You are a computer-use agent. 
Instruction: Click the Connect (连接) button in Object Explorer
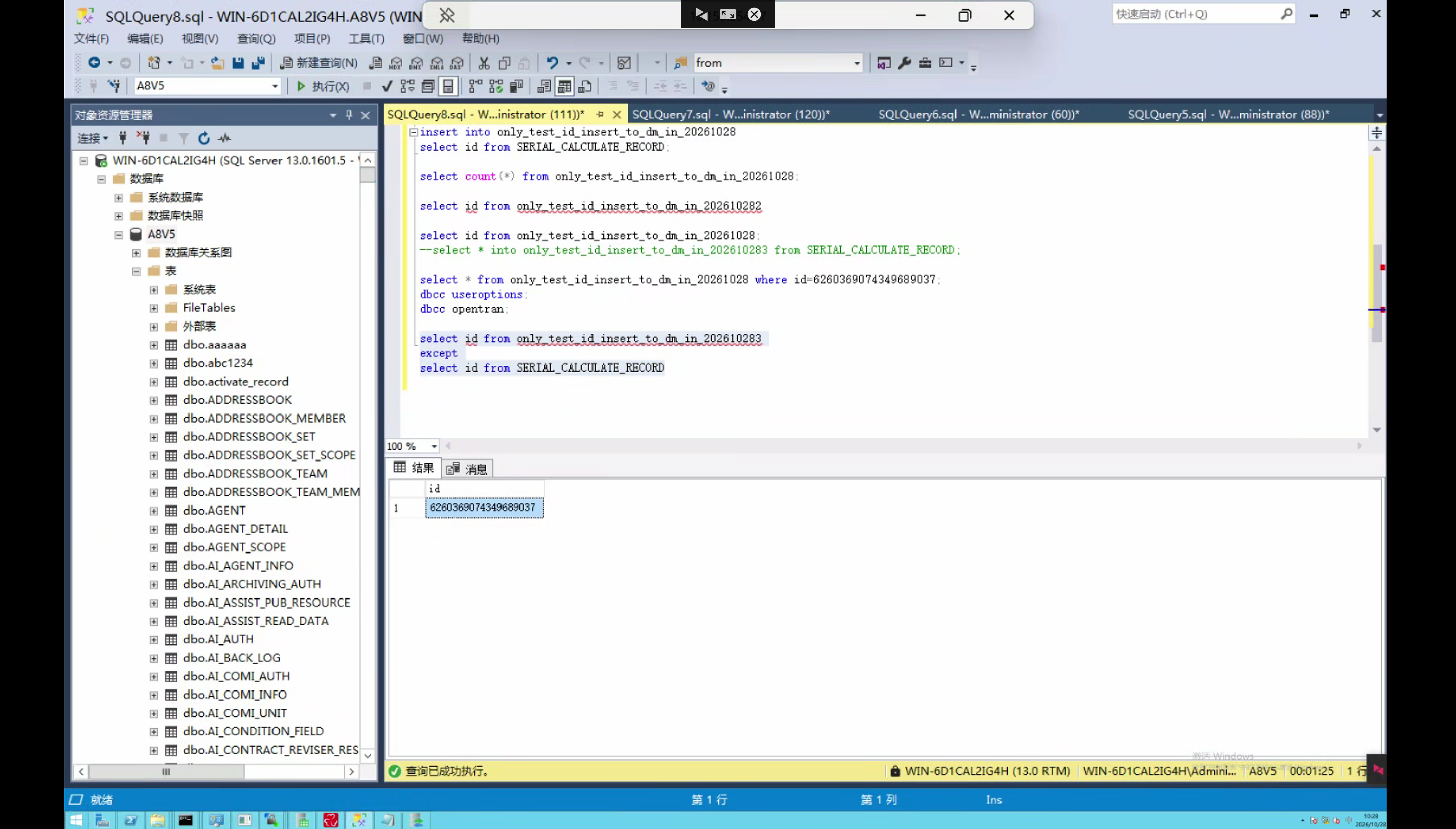92,138
